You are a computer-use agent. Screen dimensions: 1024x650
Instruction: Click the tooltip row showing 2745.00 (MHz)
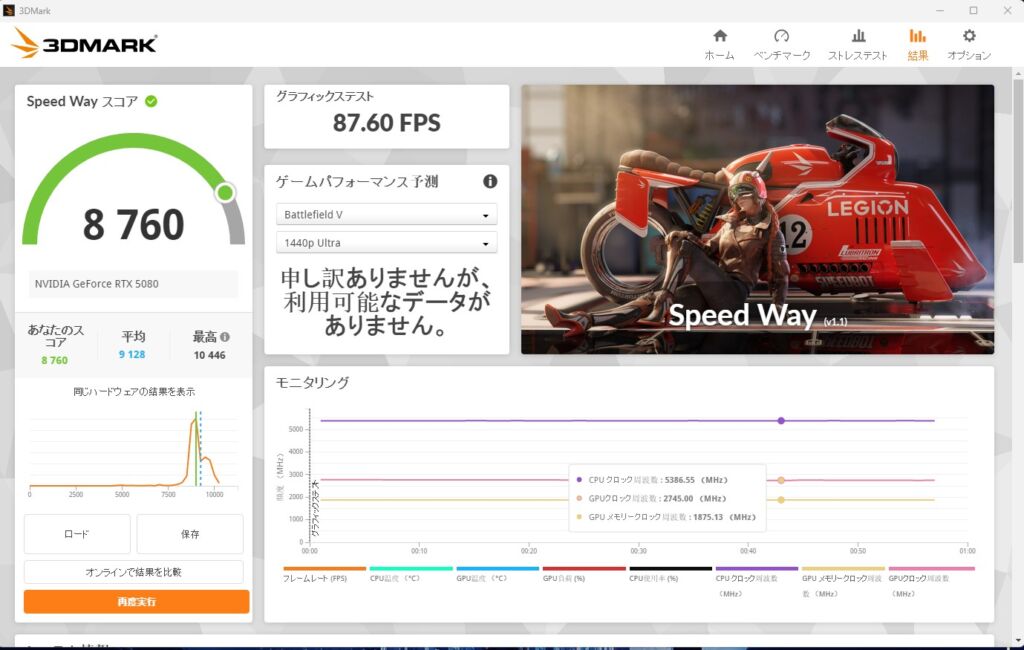[653, 498]
